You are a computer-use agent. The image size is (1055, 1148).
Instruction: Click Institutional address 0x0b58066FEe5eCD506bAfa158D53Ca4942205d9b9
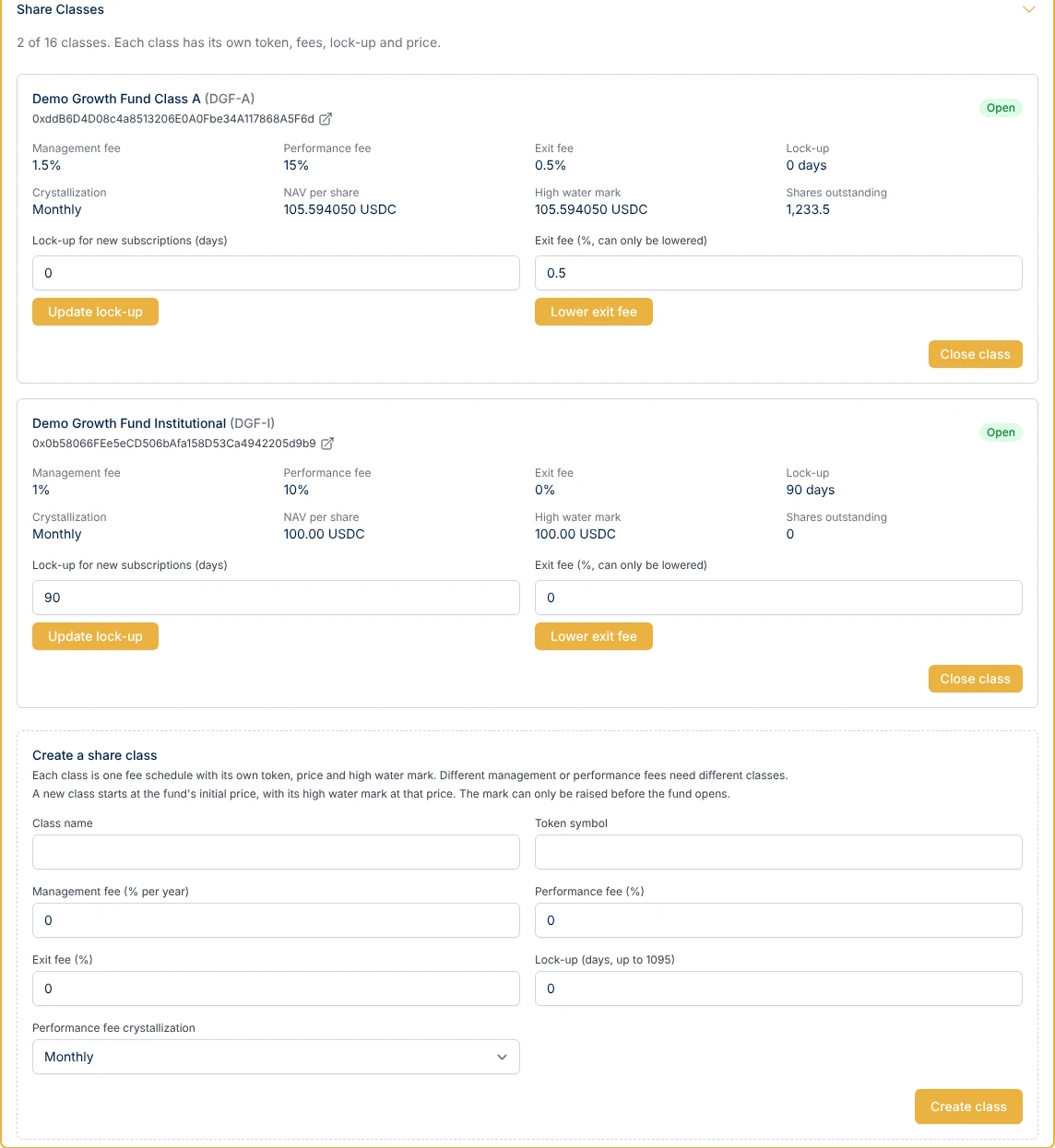tap(174, 444)
